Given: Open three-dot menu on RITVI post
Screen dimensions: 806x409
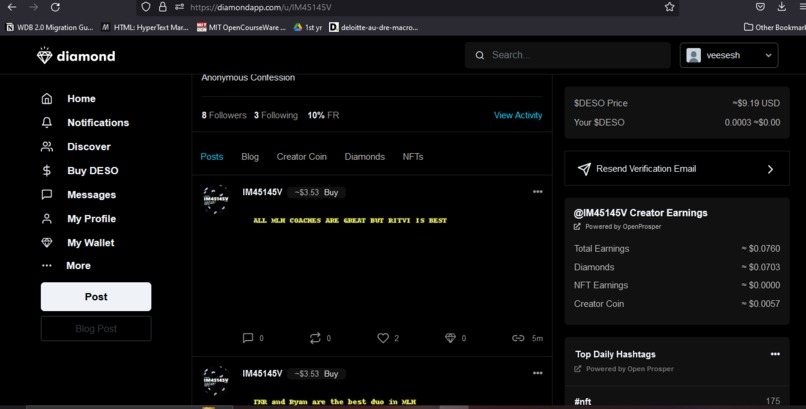Looking at the screenshot, I should pos(538,192).
